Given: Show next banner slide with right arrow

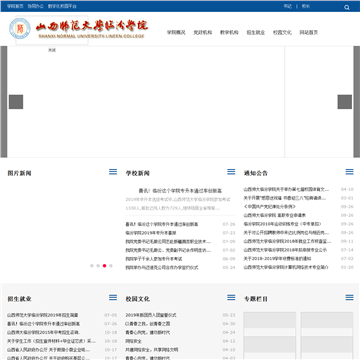Looking at the screenshot, I should [x=345, y=102].
